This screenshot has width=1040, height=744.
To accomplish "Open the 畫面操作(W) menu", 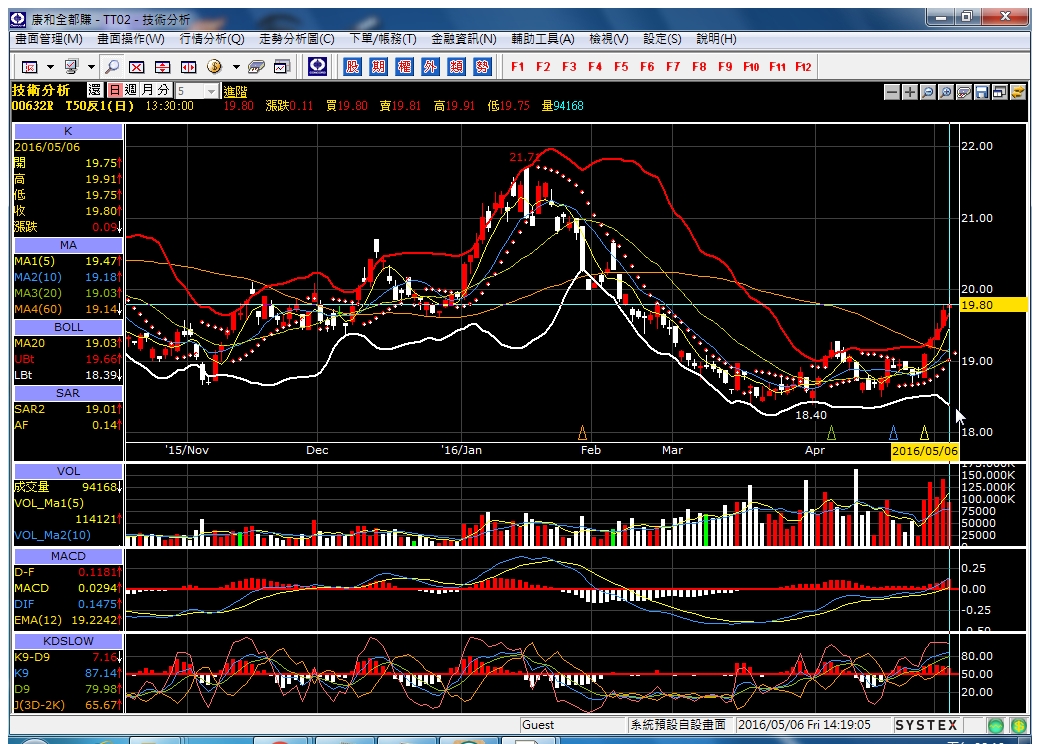I will pyautogui.click(x=131, y=39).
